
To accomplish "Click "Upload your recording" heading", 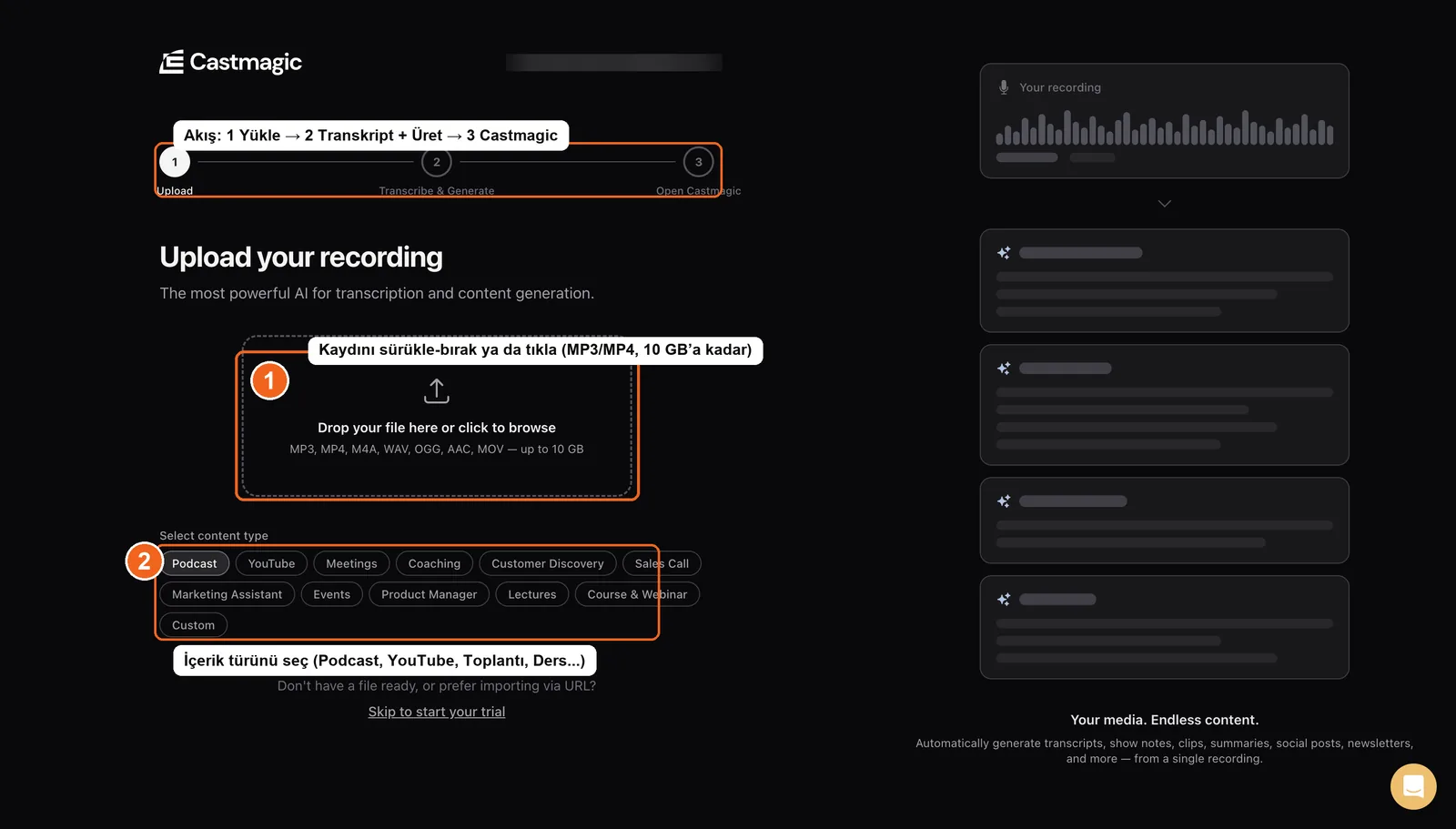I will pyautogui.click(x=301, y=258).
